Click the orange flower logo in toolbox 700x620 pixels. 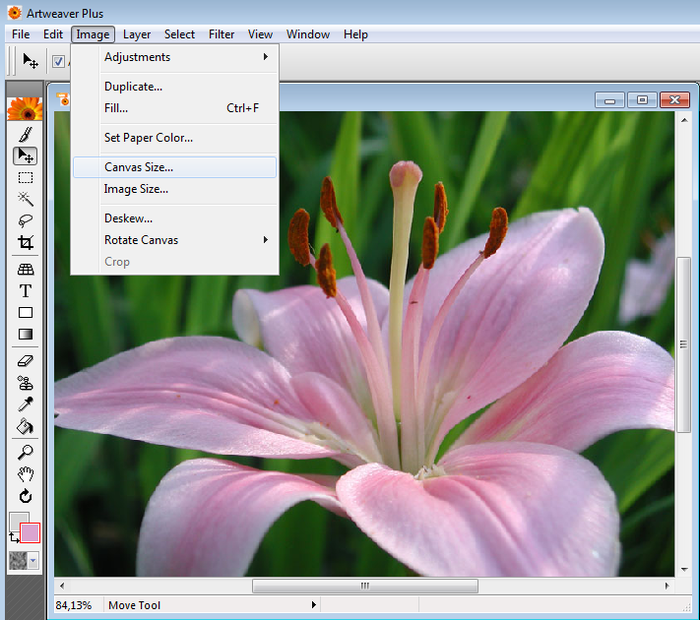(x=25, y=108)
